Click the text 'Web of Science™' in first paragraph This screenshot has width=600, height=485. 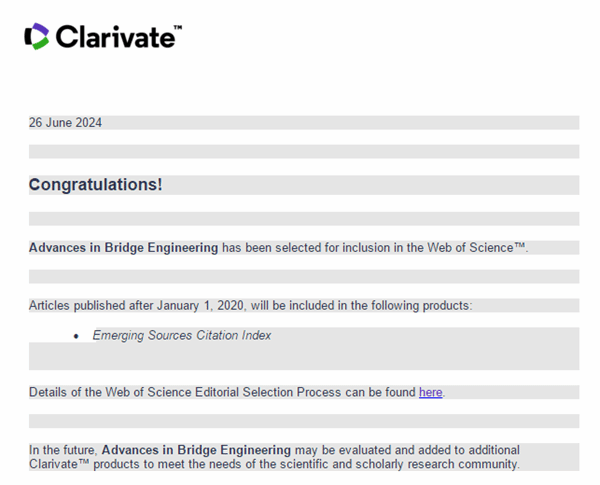pos(478,248)
